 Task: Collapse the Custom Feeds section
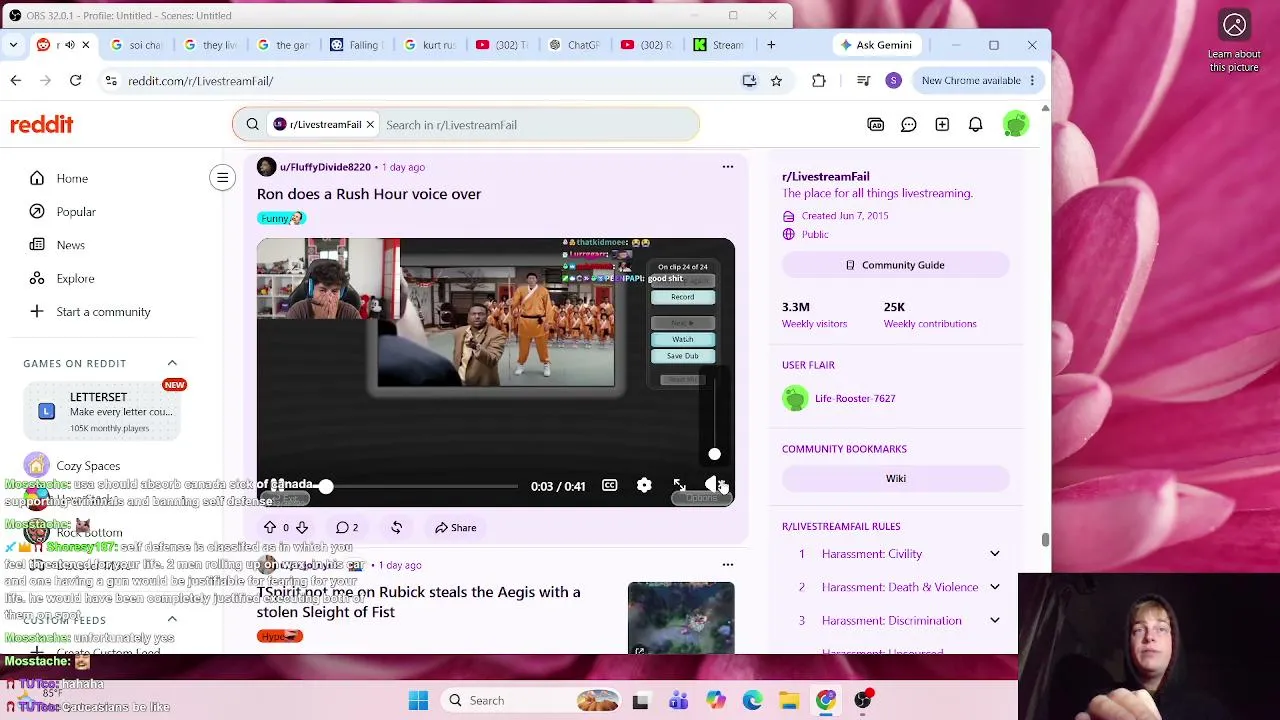[x=172, y=620]
